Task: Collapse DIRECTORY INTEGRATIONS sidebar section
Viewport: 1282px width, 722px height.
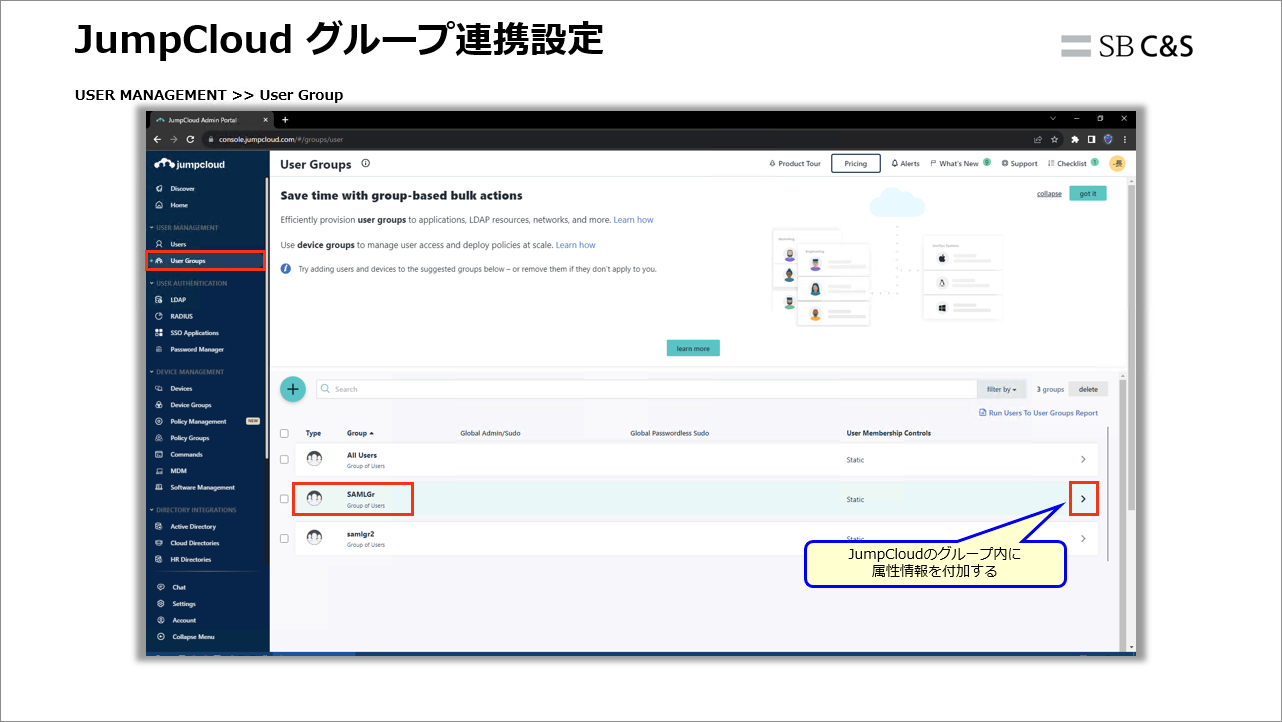Action: point(193,510)
